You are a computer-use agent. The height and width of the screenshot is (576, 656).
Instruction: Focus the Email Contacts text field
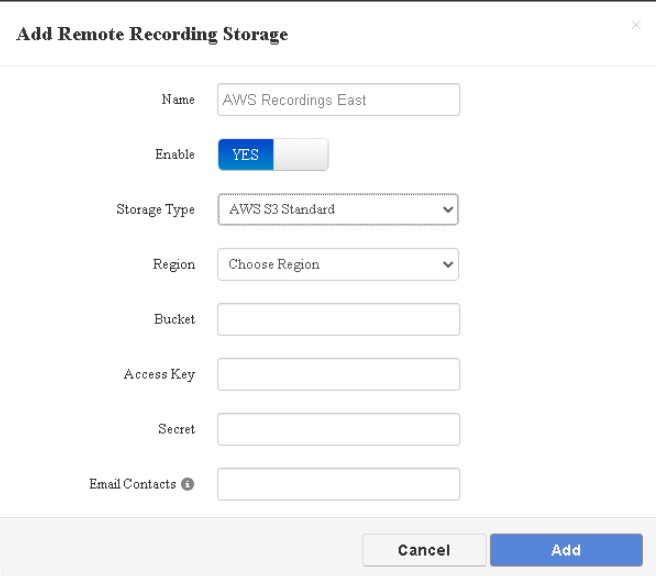click(x=338, y=484)
